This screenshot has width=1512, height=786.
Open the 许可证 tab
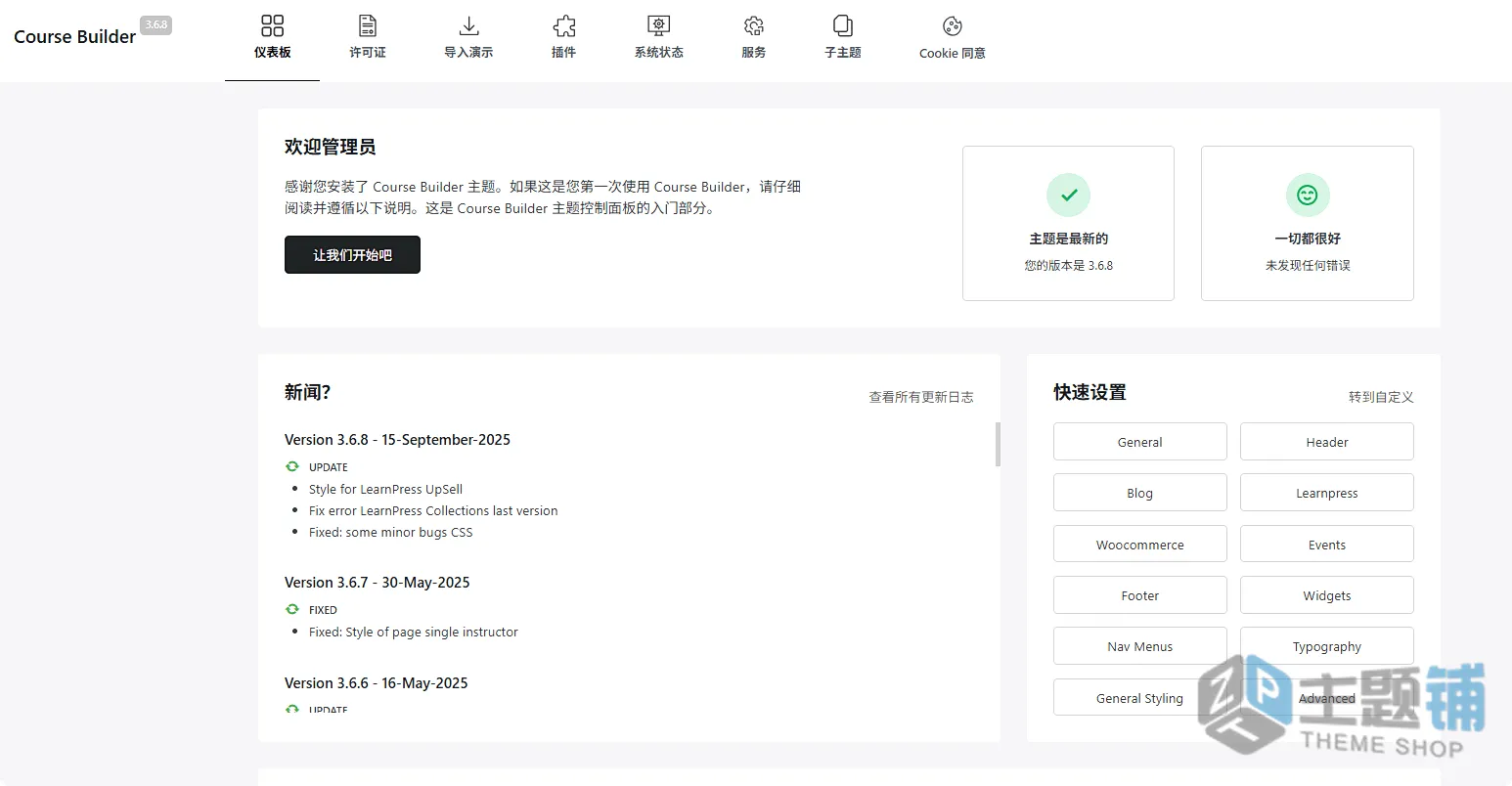click(x=368, y=40)
